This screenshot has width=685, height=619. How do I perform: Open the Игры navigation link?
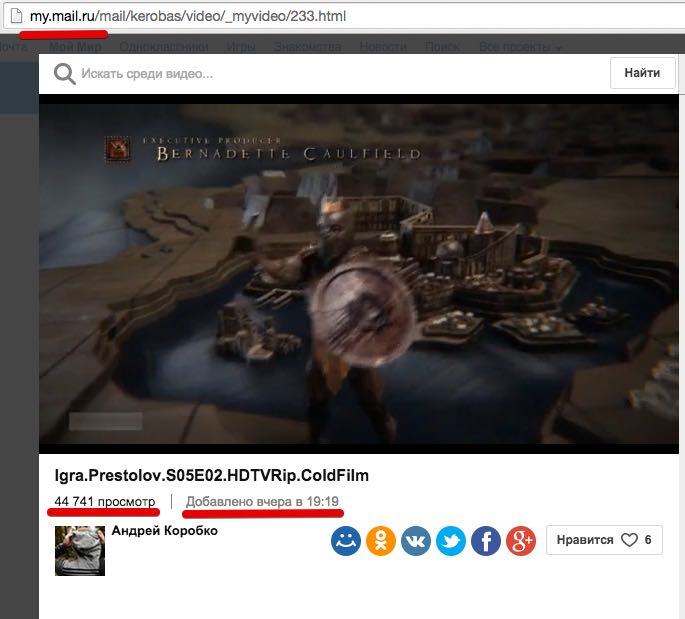click(241, 46)
